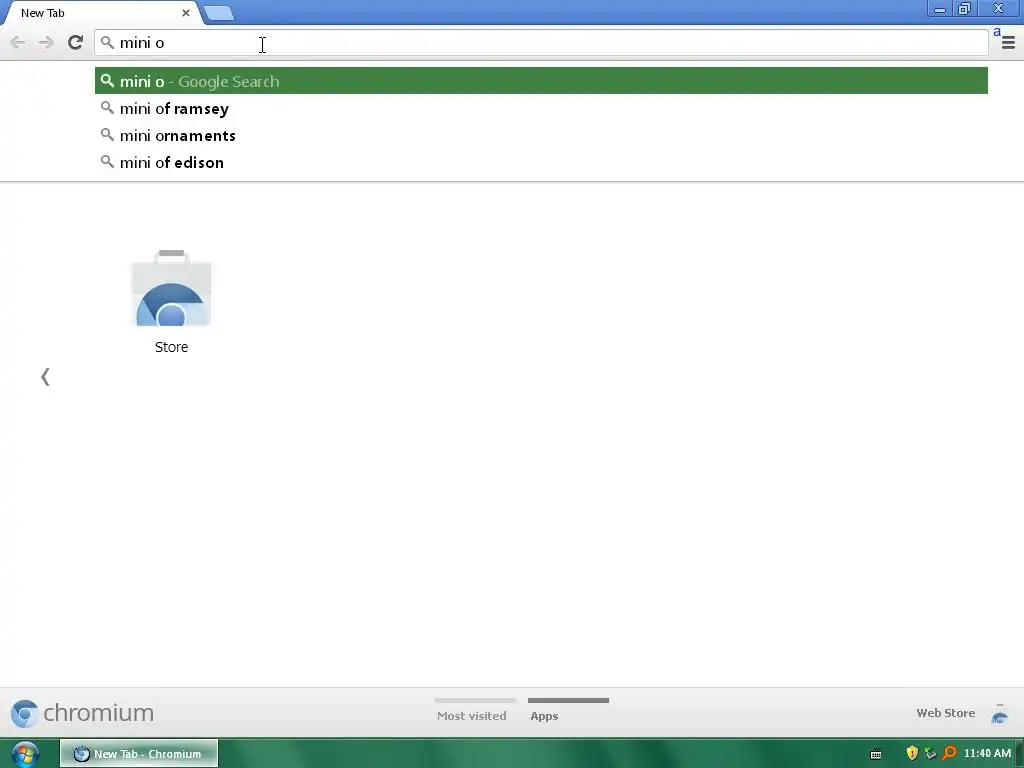Viewport: 1024px width, 768px height.
Task: Open the Windows Start button
Action: pos(25,754)
